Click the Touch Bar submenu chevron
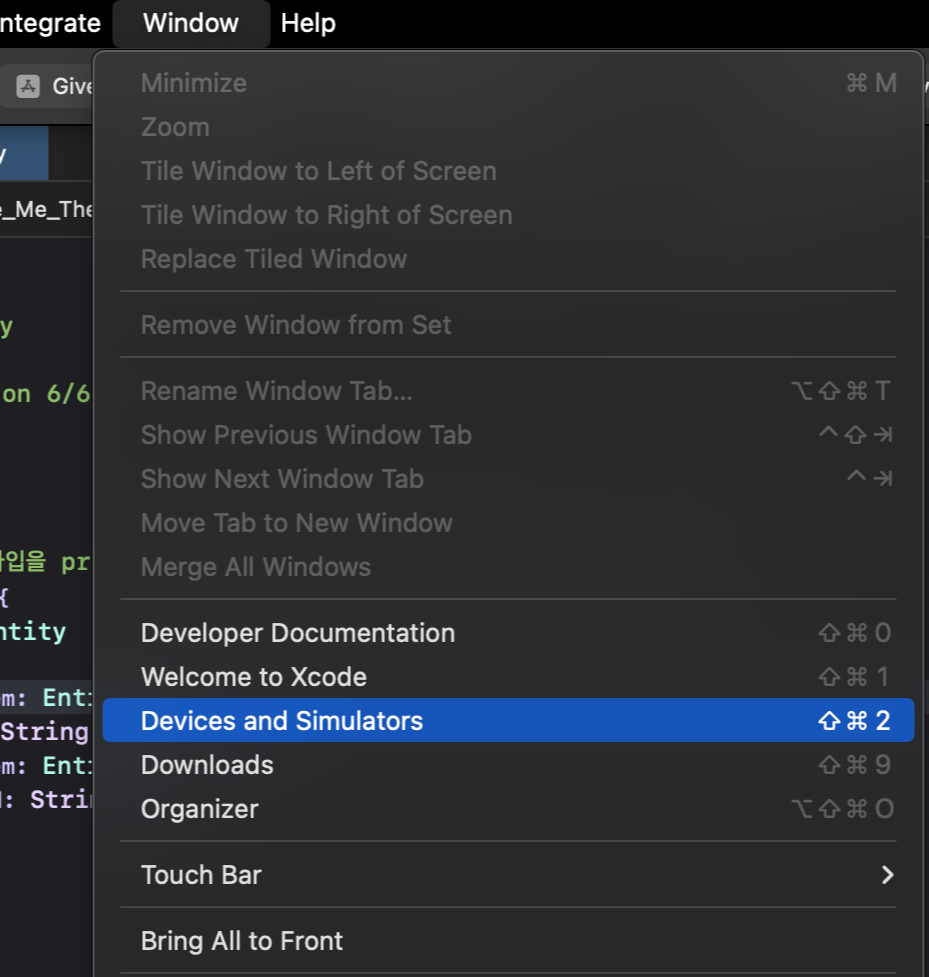Image resolution: width=929 pixels, height=977 pixels. 888,875
